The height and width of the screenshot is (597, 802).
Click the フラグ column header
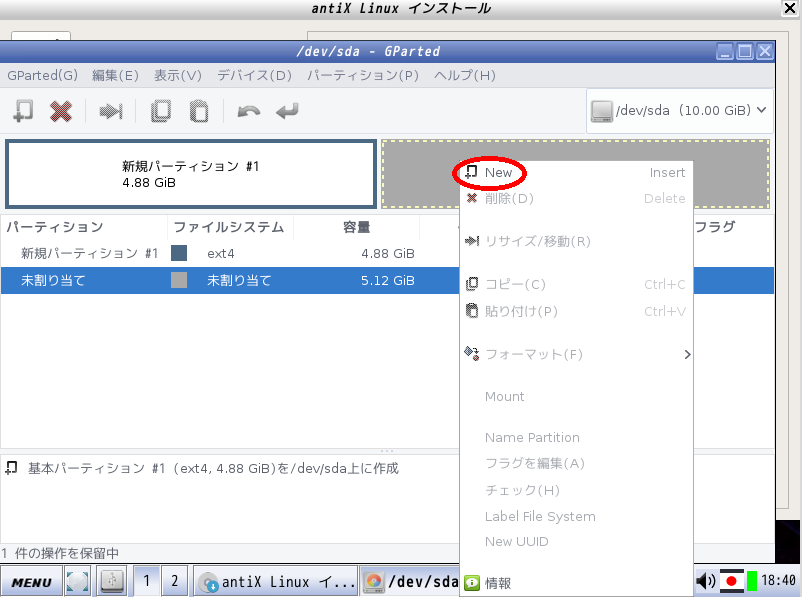tap(715, 227)
